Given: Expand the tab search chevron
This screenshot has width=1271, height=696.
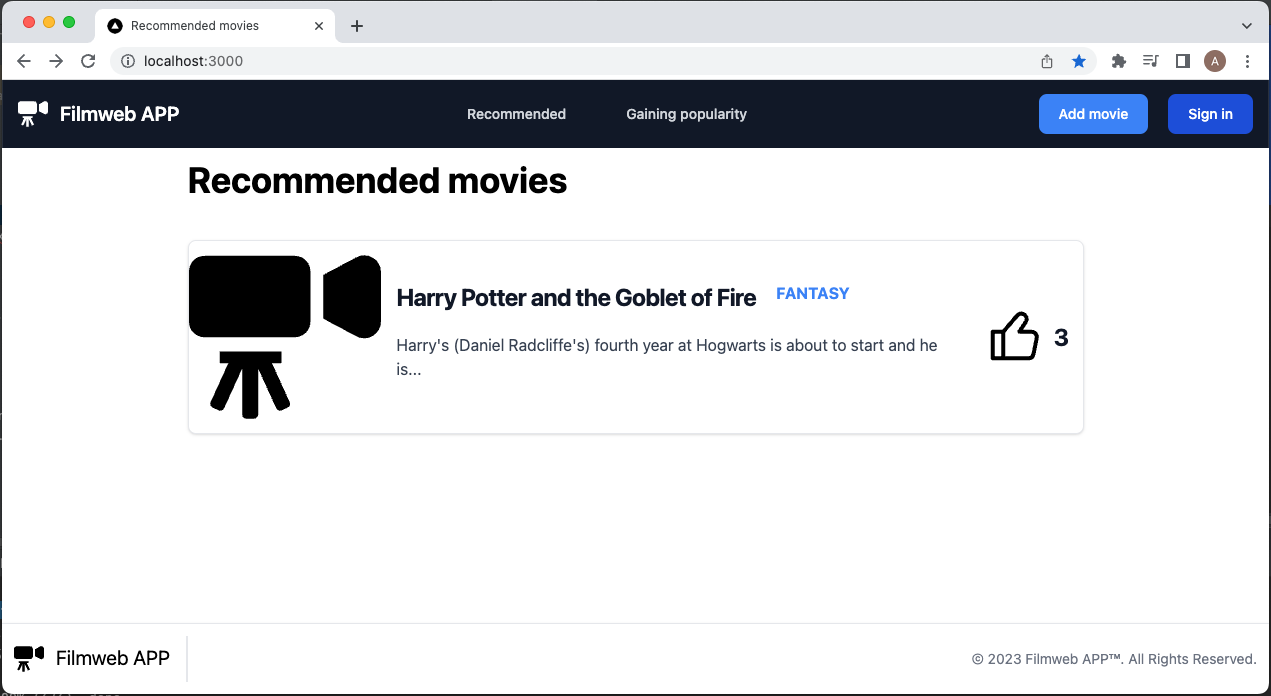Looking at the screenshot, I should [1247, 26].
